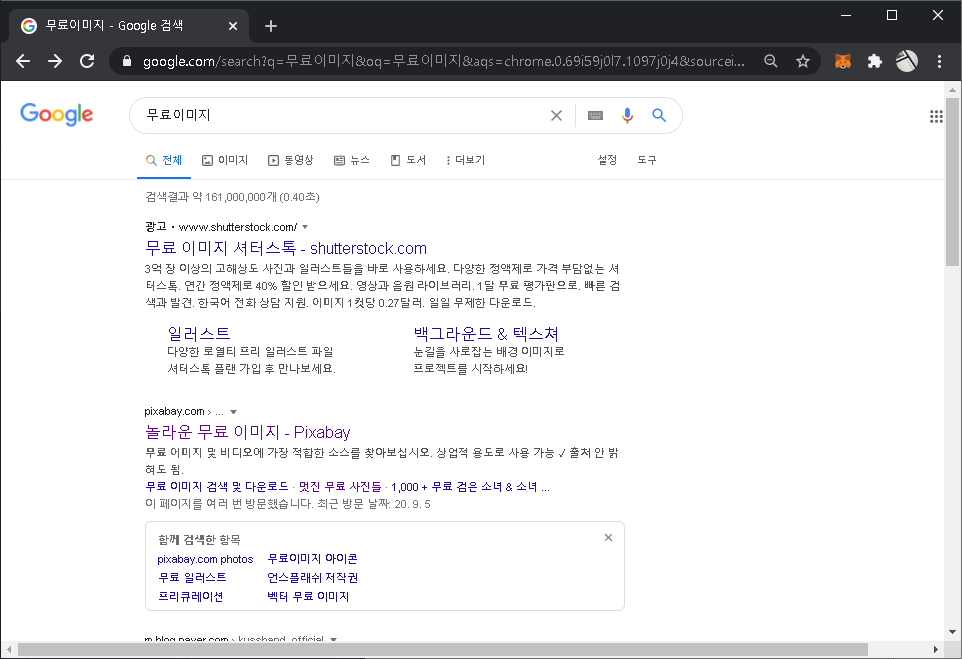Open 백그라운드 & 텍스쳐 sitelink
Viewport: 962px width, 659px height.
(x=486, y=334)
